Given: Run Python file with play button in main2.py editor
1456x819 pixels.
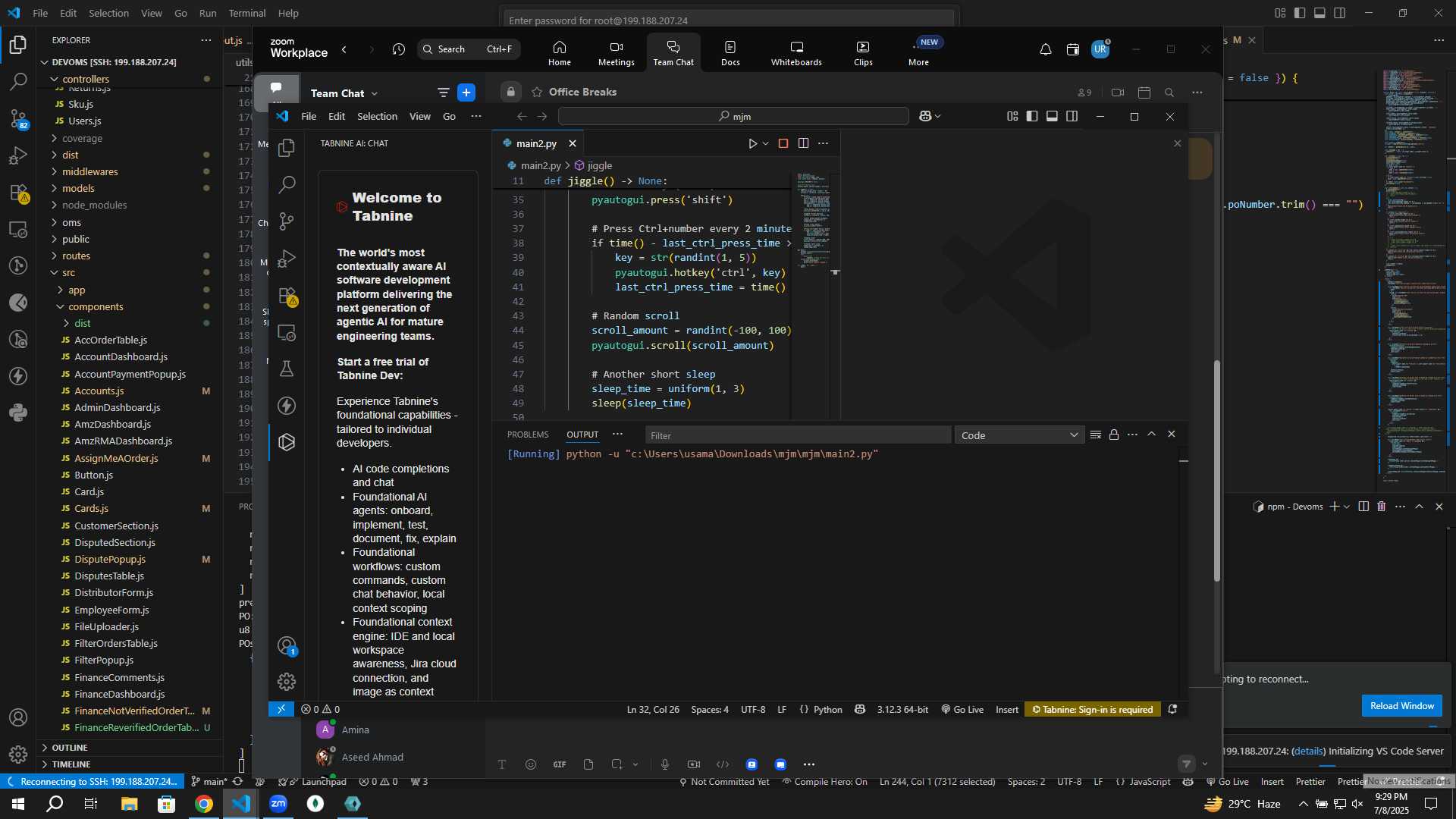Looking at the screenshot, I should click(752, 143).
